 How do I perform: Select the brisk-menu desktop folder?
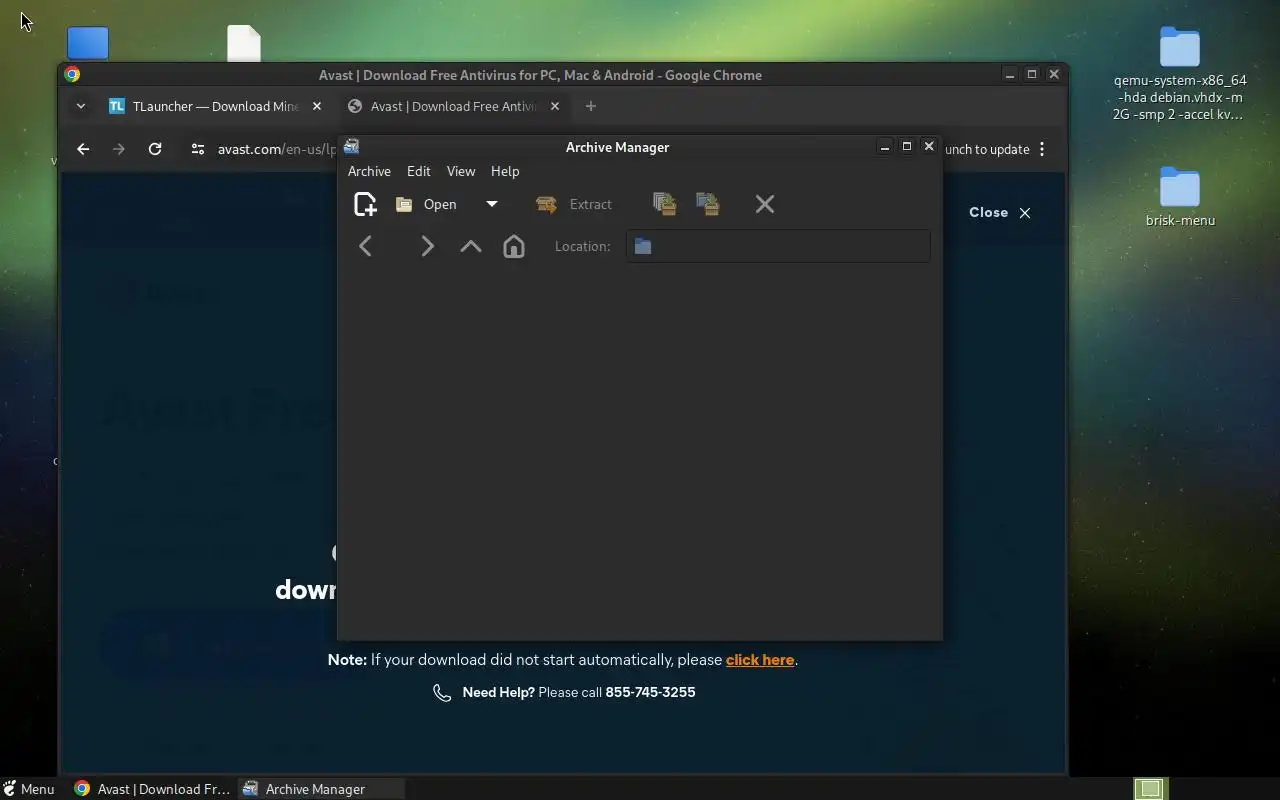(x=1180, y=197)
